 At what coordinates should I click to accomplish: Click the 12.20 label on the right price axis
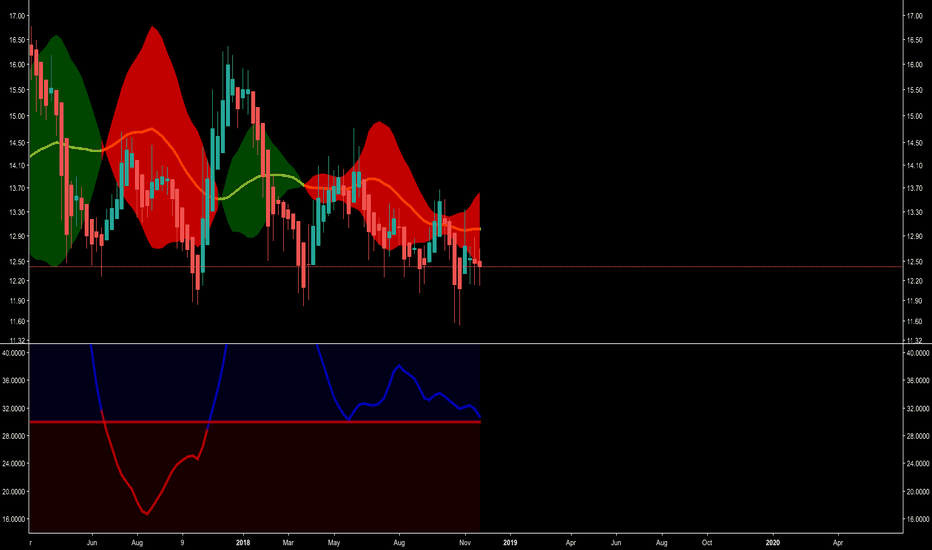[x=914, y=281]
